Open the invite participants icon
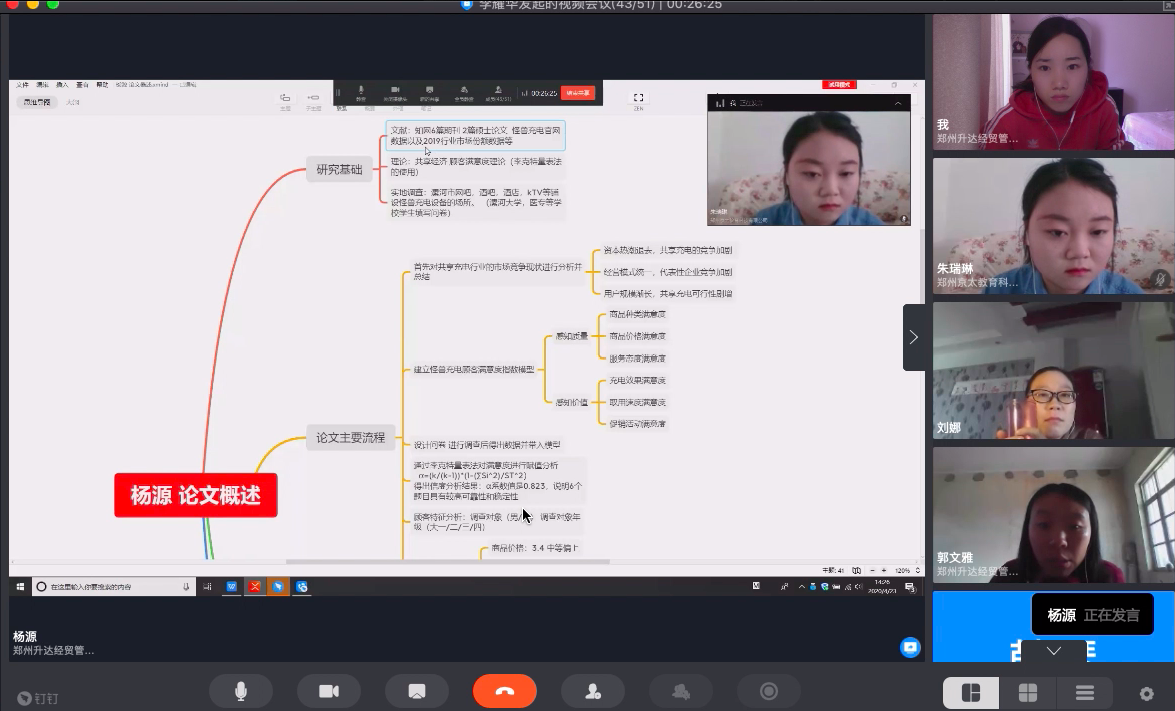This screenshot has height=711, width=1175. point(593,691)
